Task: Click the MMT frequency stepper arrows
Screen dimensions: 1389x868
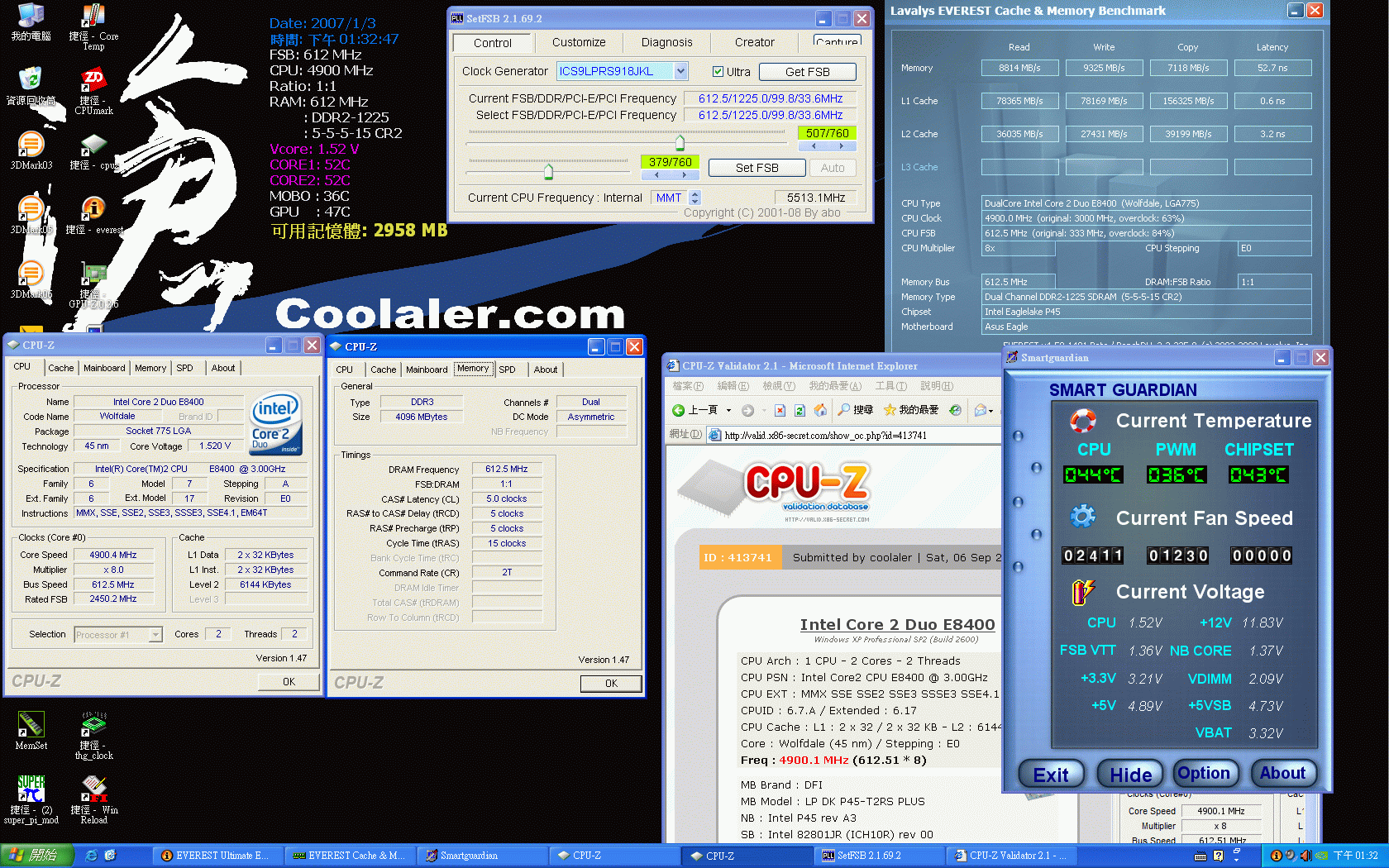Action: pos(694,198)
